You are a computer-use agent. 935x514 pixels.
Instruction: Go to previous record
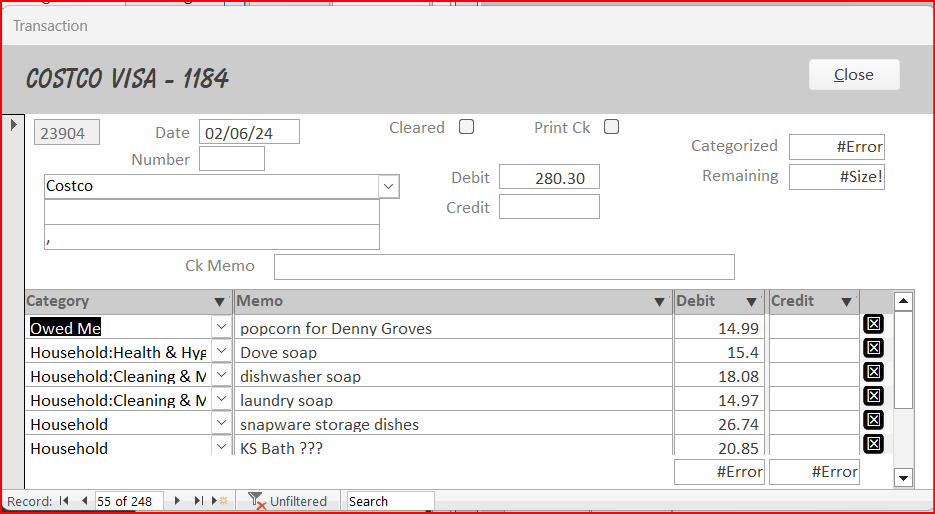85,501
